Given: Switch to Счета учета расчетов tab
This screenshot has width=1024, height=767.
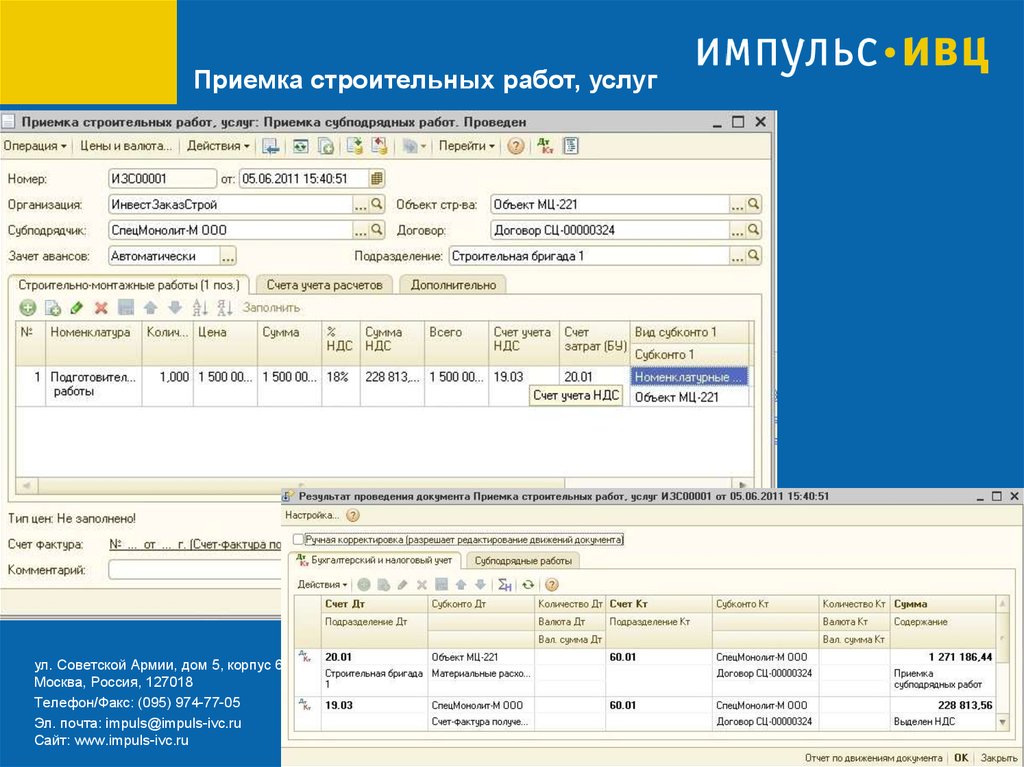Looking at the screenshot, I should [x=324, y=285].
